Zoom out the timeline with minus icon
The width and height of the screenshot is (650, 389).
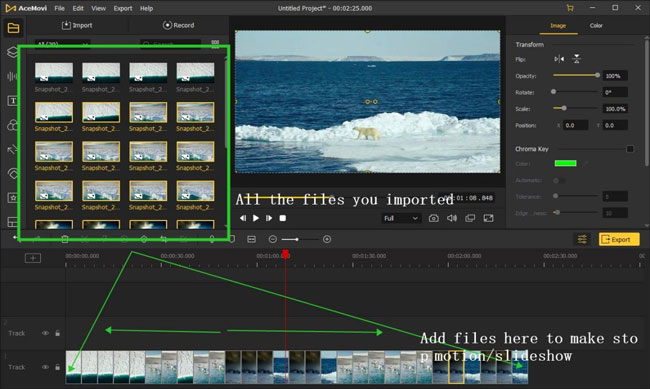click(272, 239)
